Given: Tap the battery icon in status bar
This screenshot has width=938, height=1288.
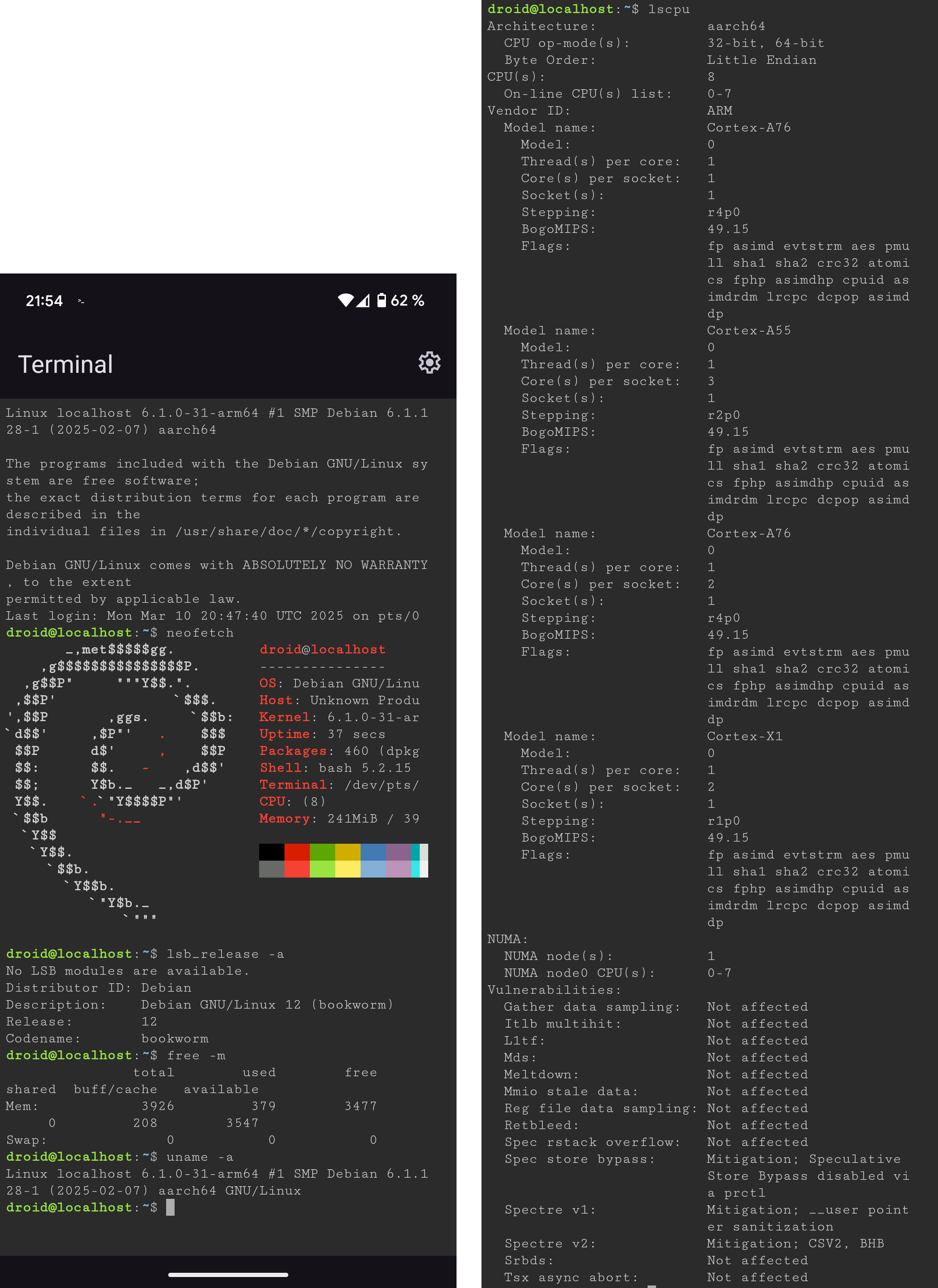Looking at the screenshot, I should click(382, 301).
